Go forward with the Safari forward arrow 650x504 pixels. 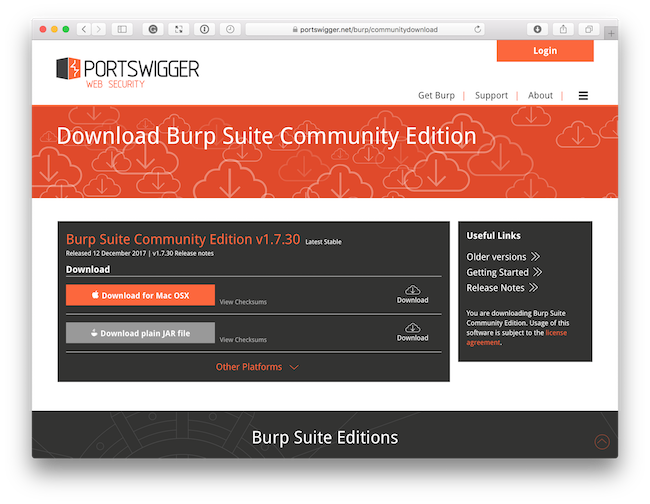(x=99, y=29)
